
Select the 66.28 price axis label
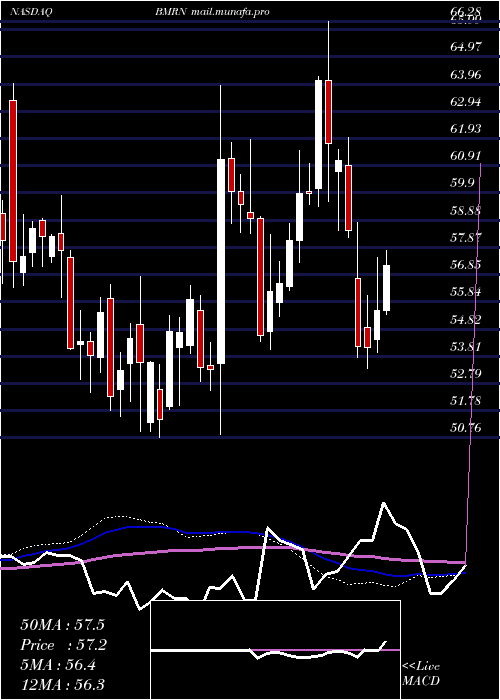[466, 10]
